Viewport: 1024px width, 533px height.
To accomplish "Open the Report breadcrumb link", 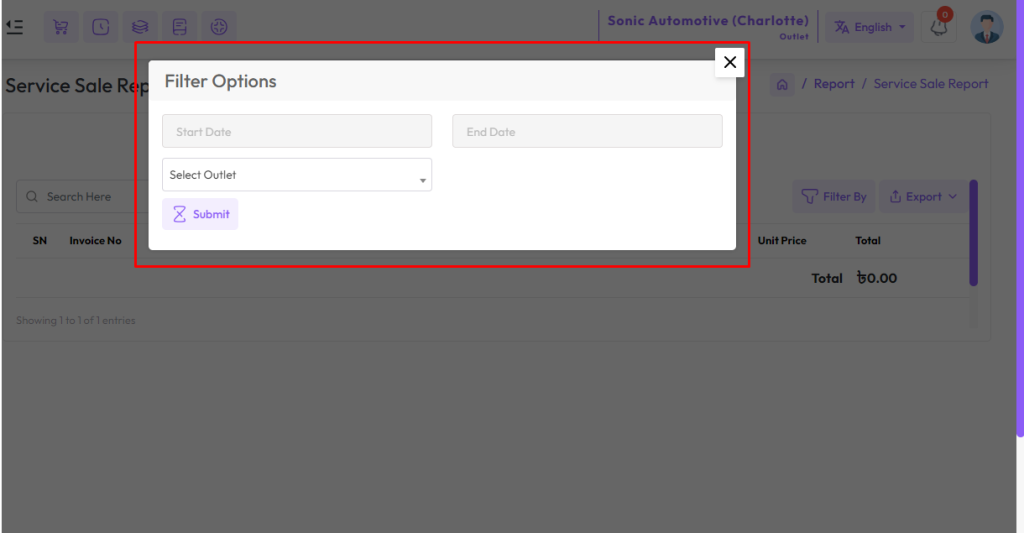I will click(x=834, y=84).
